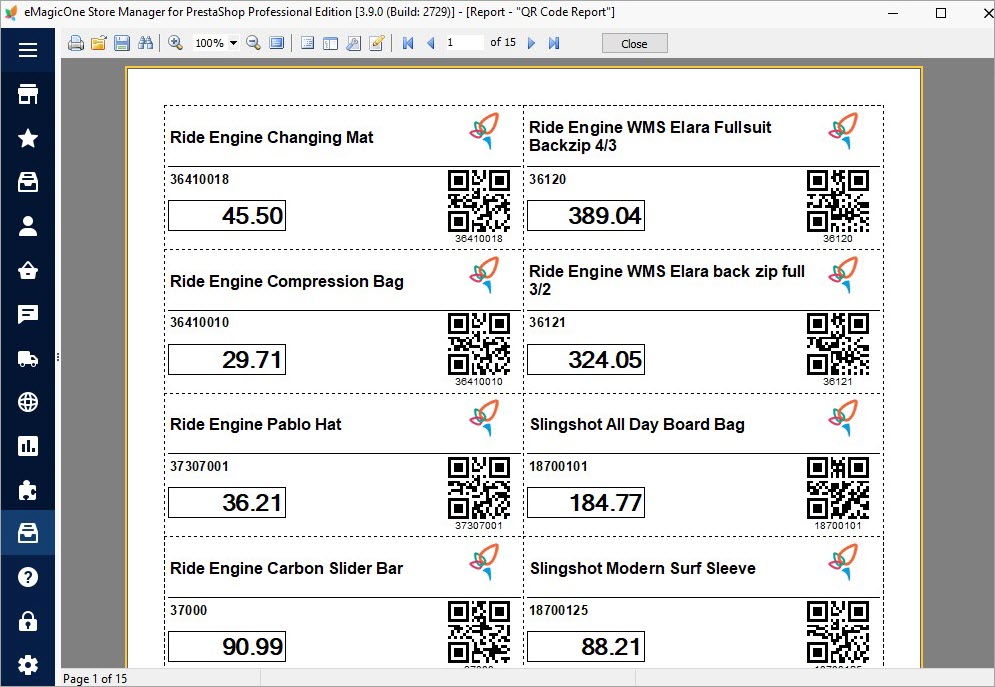Open the favorites star in sidebar
Viewport: 995px width, 687px height.
(x=28, y=138)
